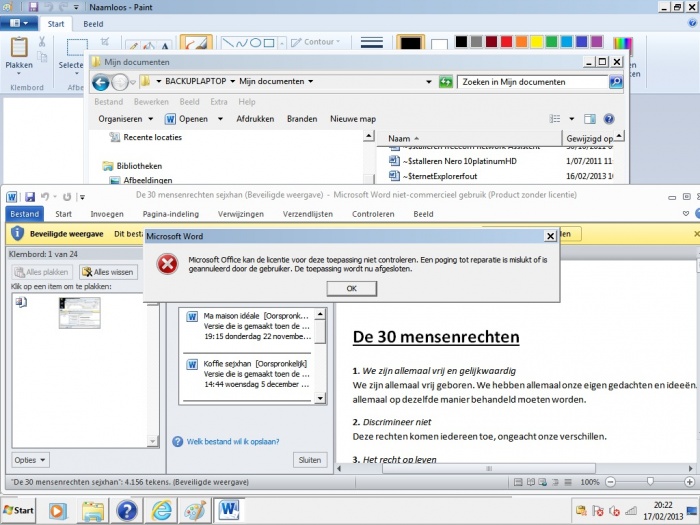The height and width of the screenshot is (525, 700).
Task: Select the brushes tool in Paint
Action: point(196,43)
